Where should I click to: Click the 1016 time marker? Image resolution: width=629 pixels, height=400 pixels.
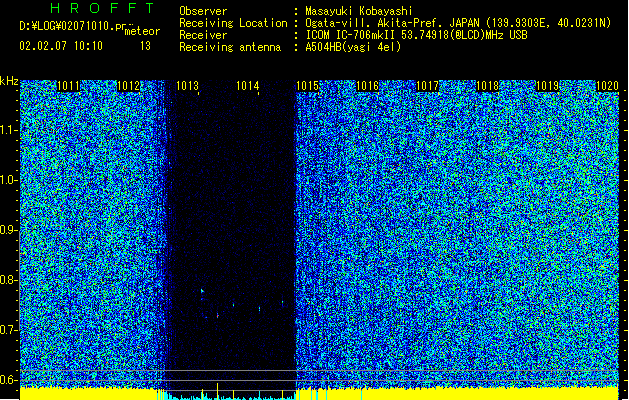pyautogui.click(x=367, y=86)
